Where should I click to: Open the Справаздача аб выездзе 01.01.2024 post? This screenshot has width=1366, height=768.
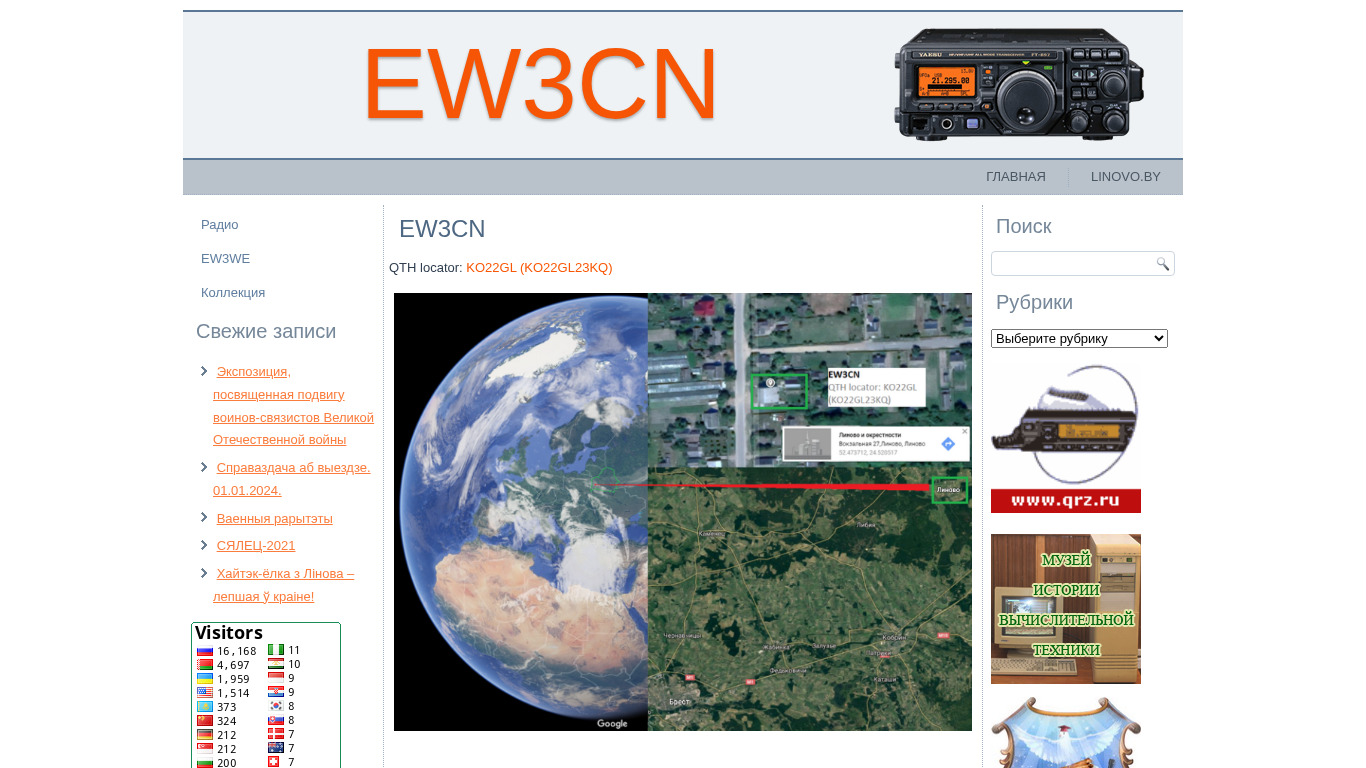pyautogui.click(x=292, y=479)
